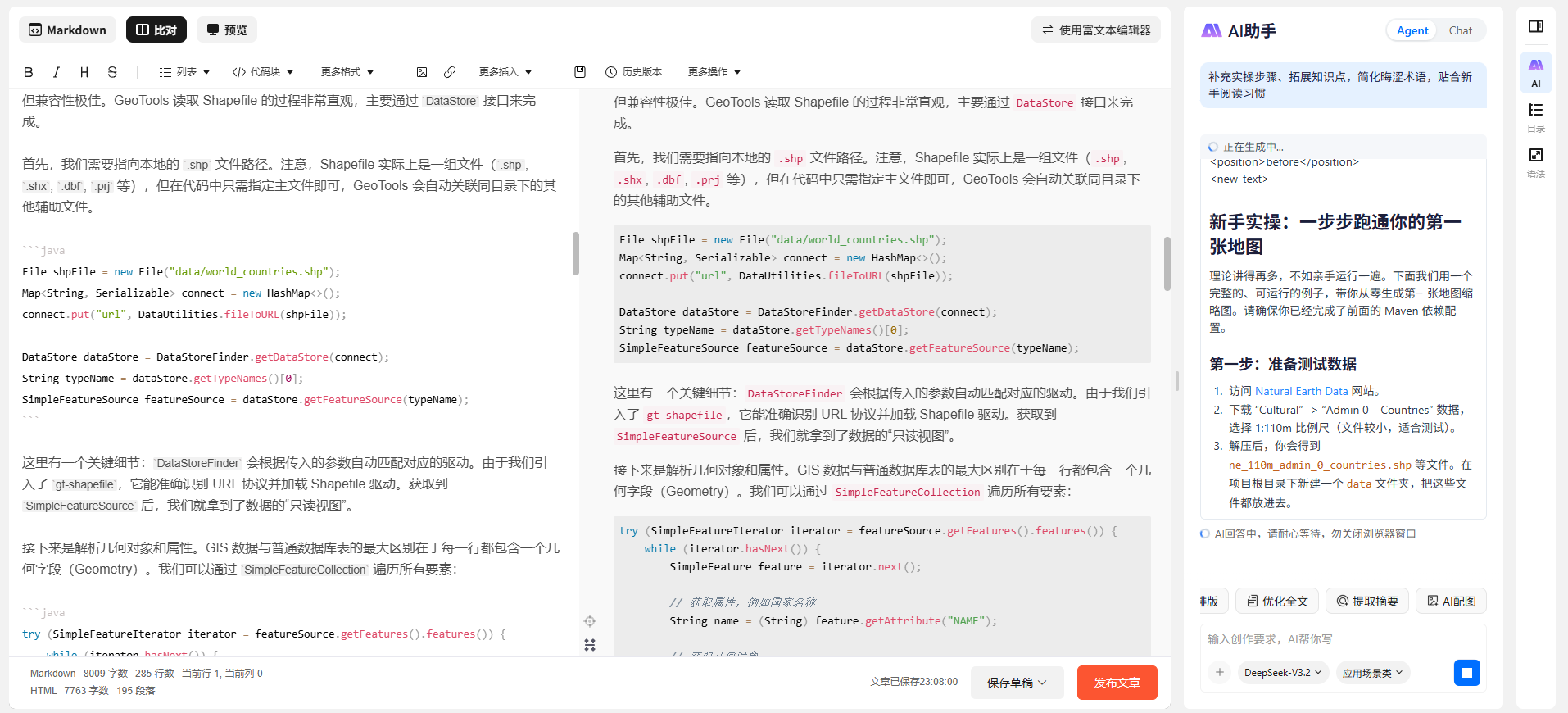Image resolution: width=1568 pixels, height=713 pixels.
Task: Open the 目录 table of contents panel
Action: [x=1536, y=117]
